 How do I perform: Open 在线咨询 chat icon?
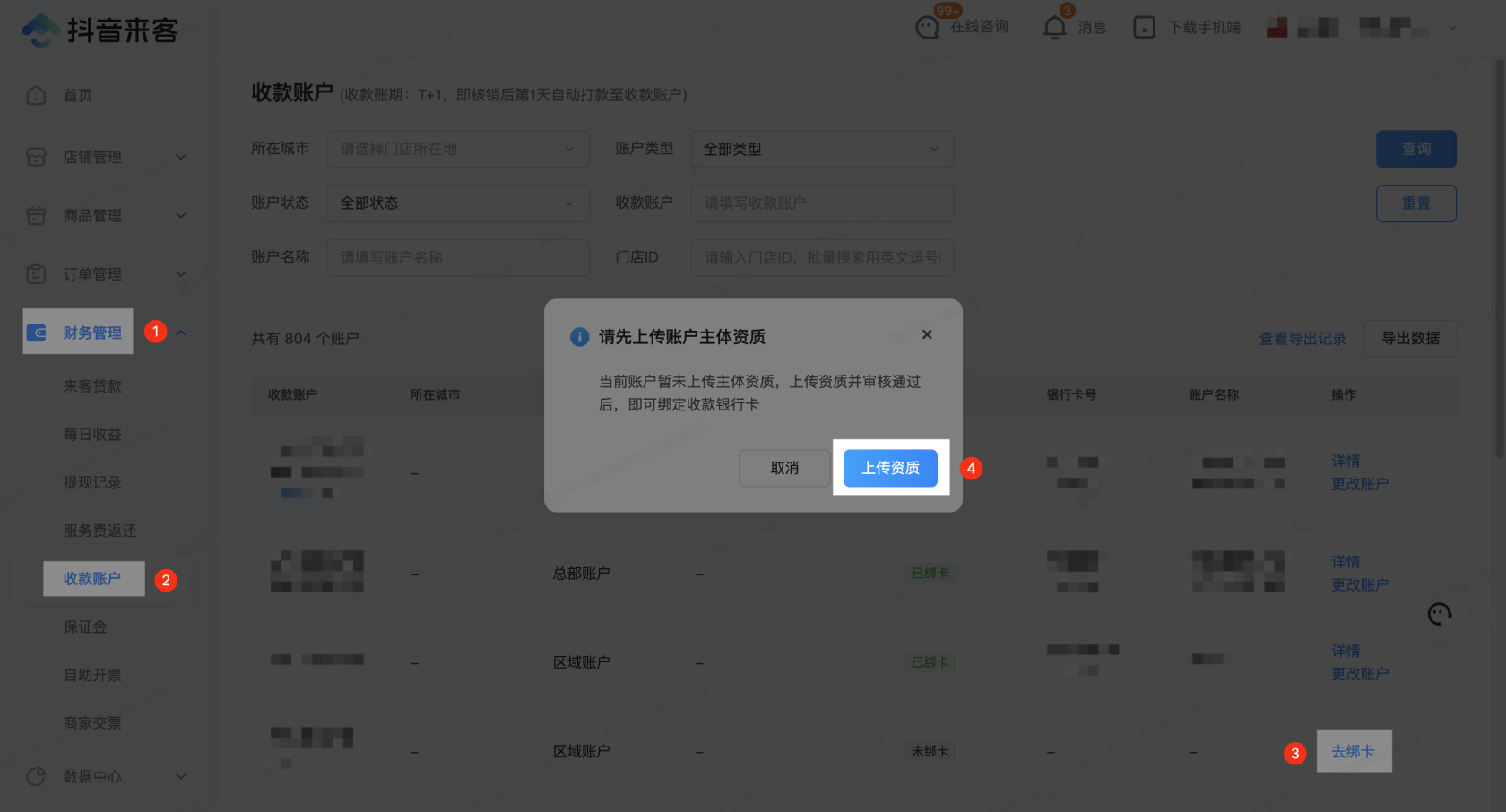click(x=927, y=28)
